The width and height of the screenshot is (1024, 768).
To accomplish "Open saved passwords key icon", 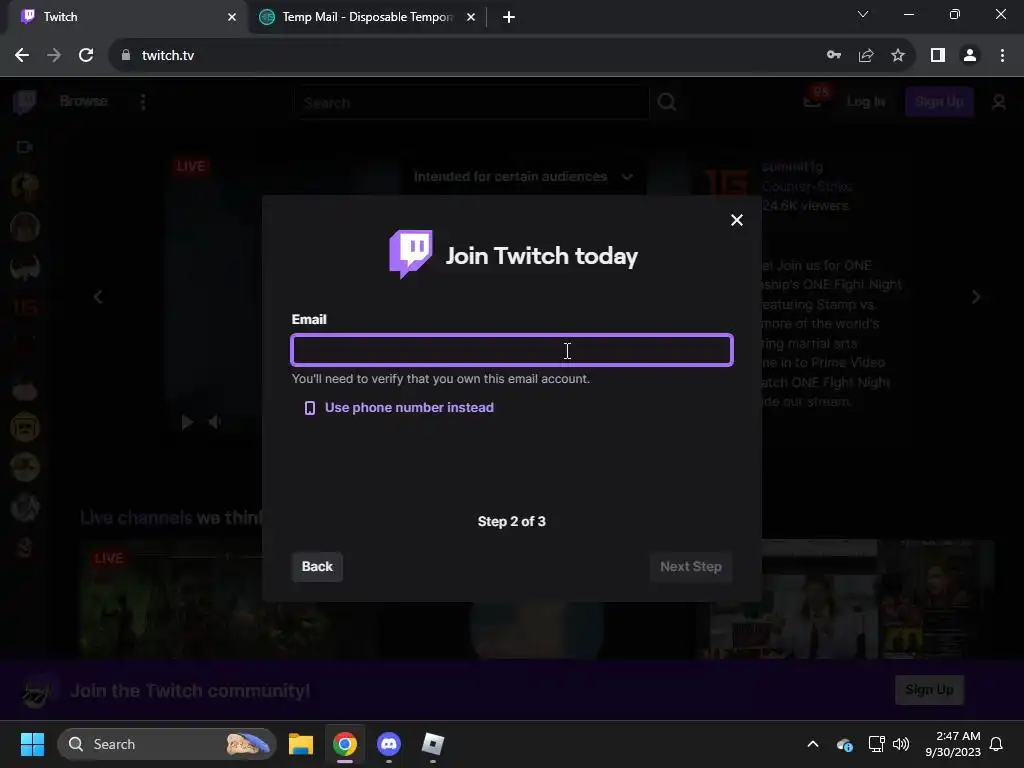I will coord(833,56).
